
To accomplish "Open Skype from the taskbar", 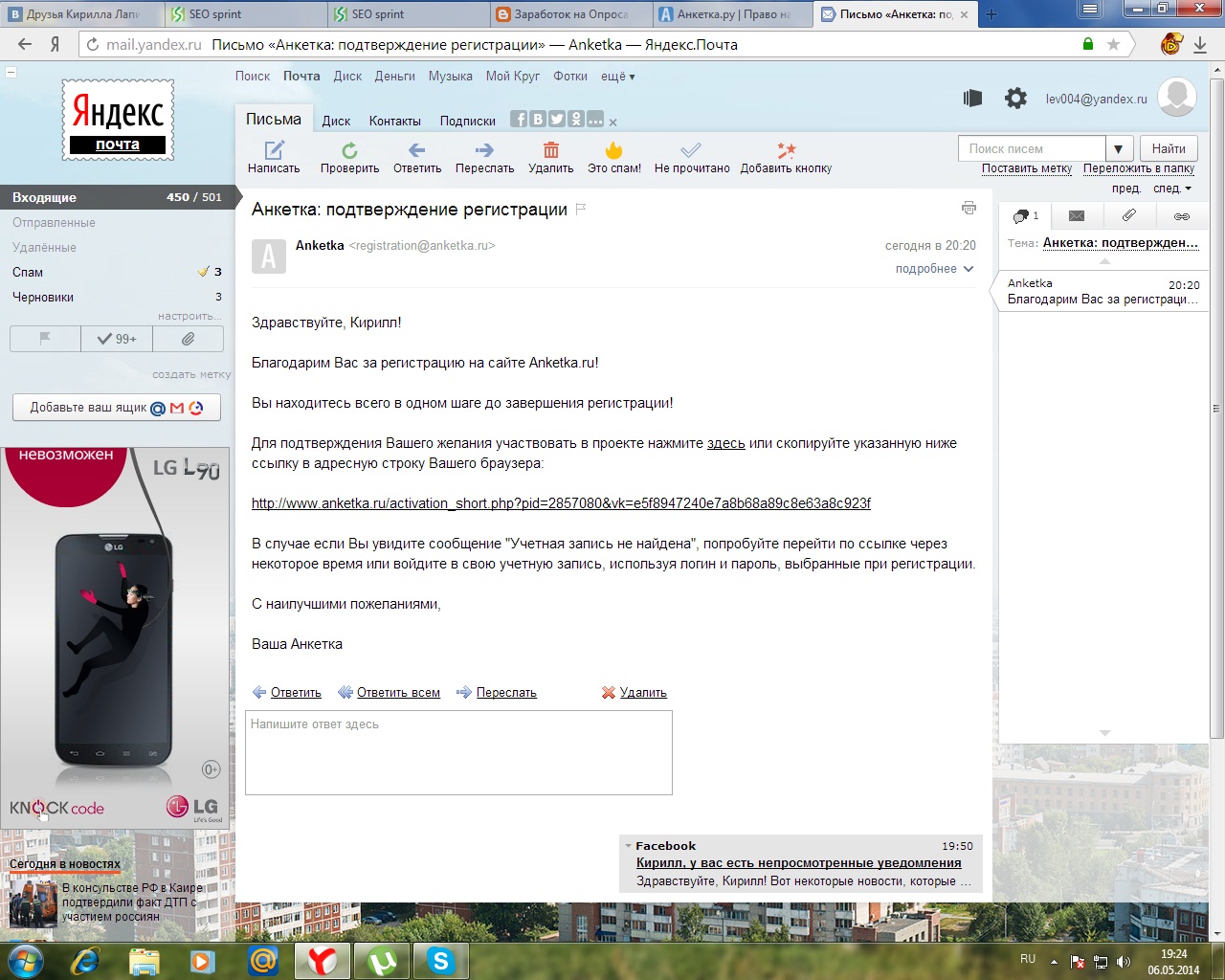I will 441,960.
